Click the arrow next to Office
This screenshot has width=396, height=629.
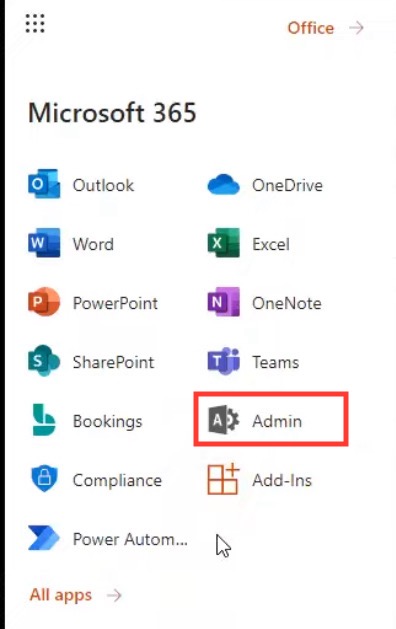click(356, 28)
